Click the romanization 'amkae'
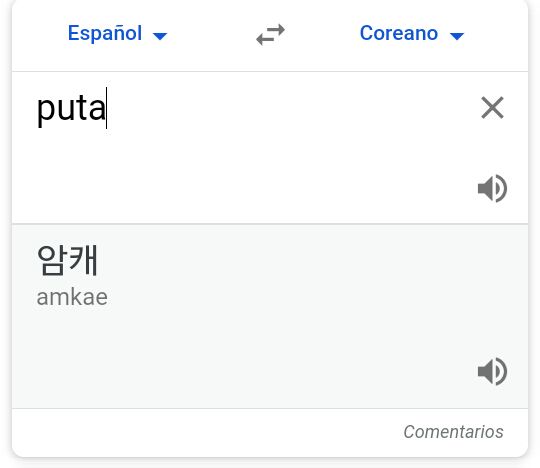Screen dimensions: 540x468 (72, 297)
